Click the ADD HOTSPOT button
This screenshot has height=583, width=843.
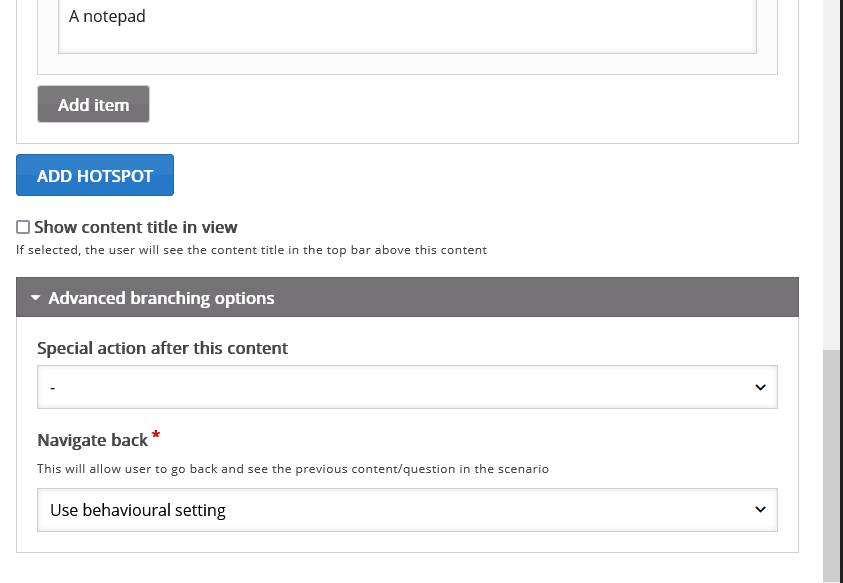tap(95, 175)
